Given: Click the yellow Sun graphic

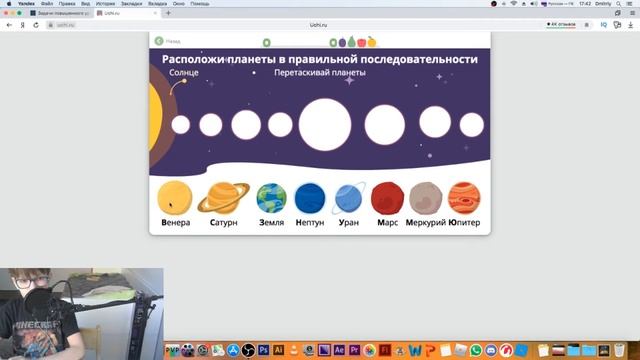Looking at the screenshot, I should pyautogui.click(x=156, y=118).
